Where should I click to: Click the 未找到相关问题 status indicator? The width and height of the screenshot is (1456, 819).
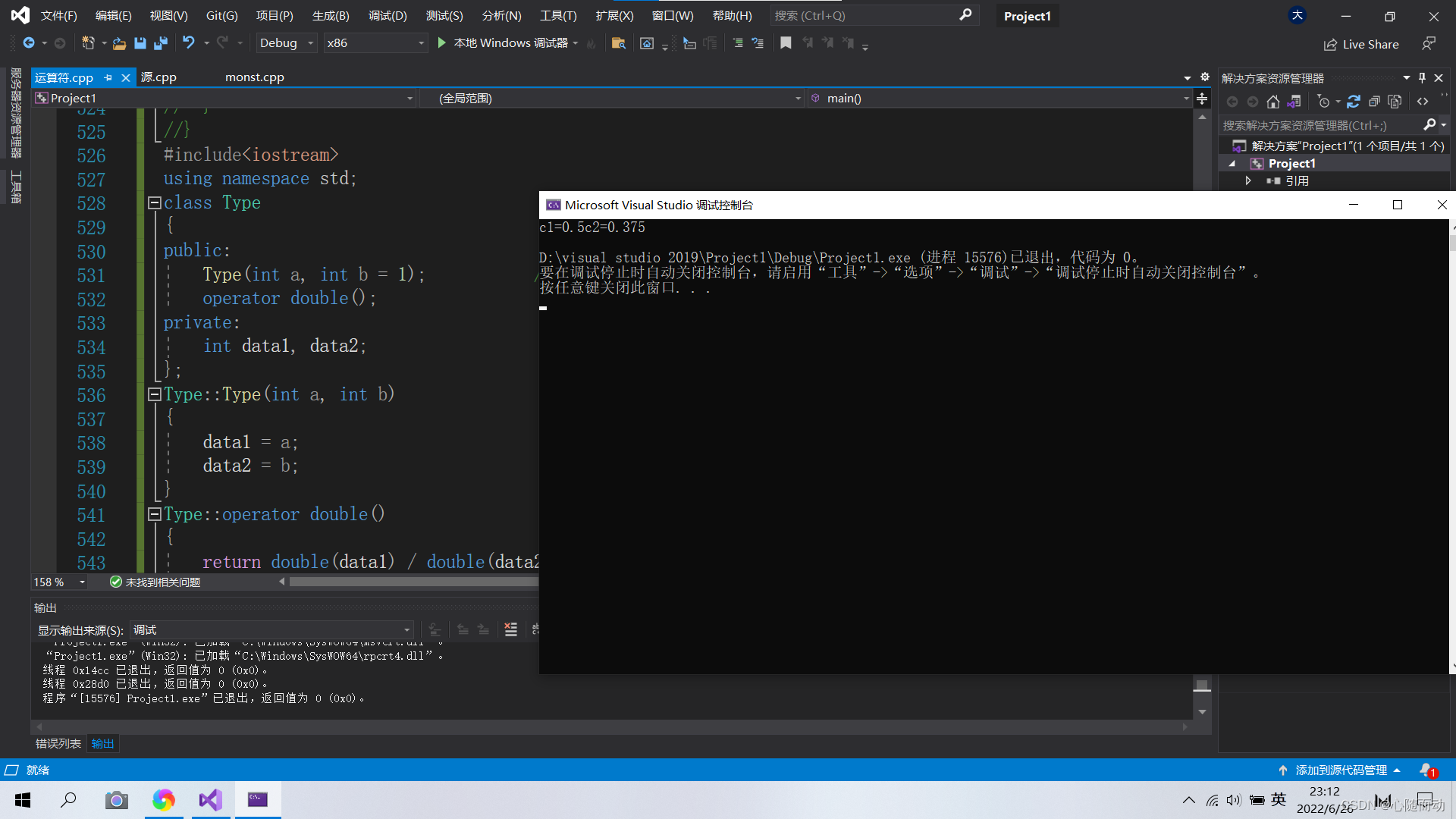155,582
